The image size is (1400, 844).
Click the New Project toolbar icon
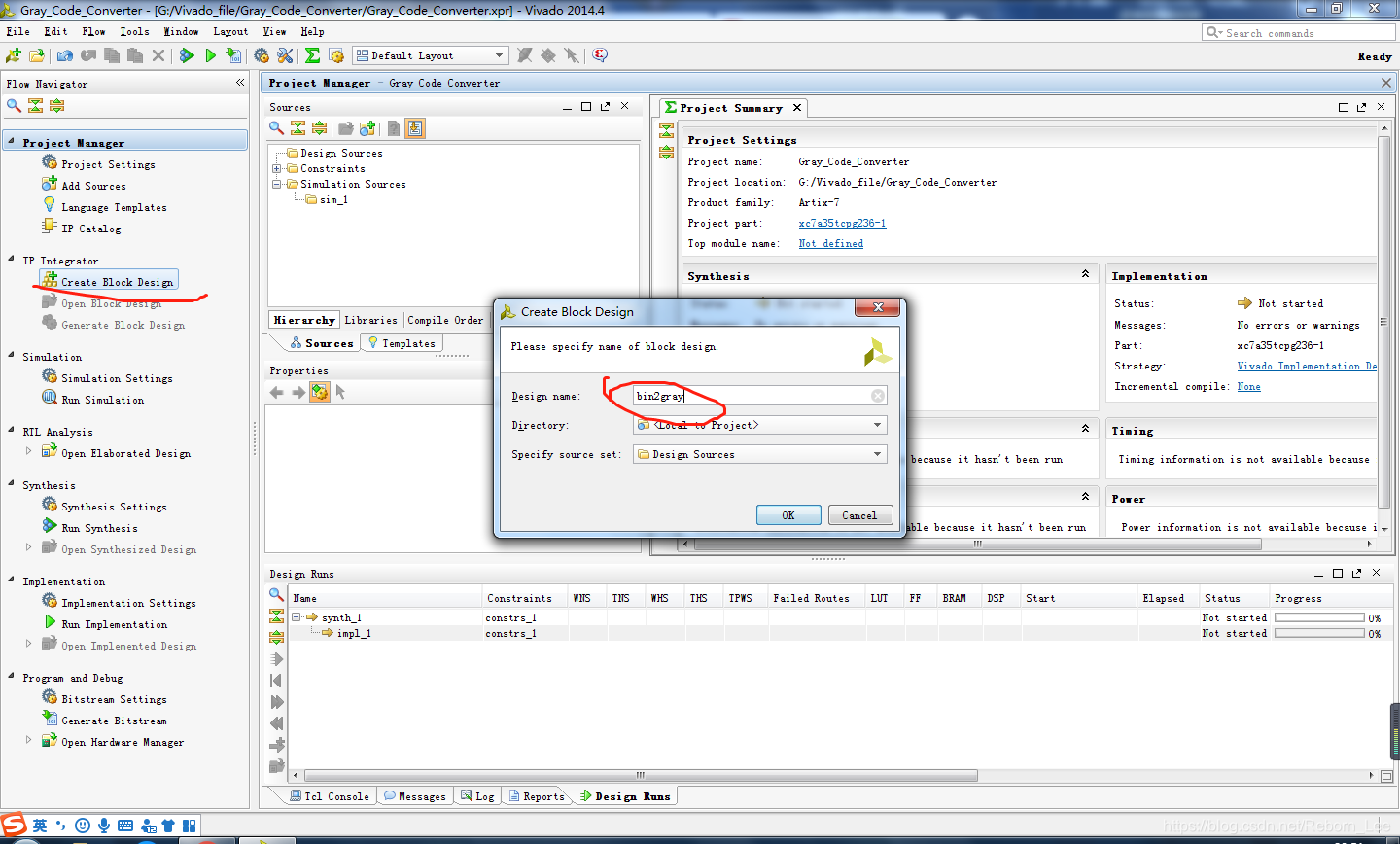[14, 56]
